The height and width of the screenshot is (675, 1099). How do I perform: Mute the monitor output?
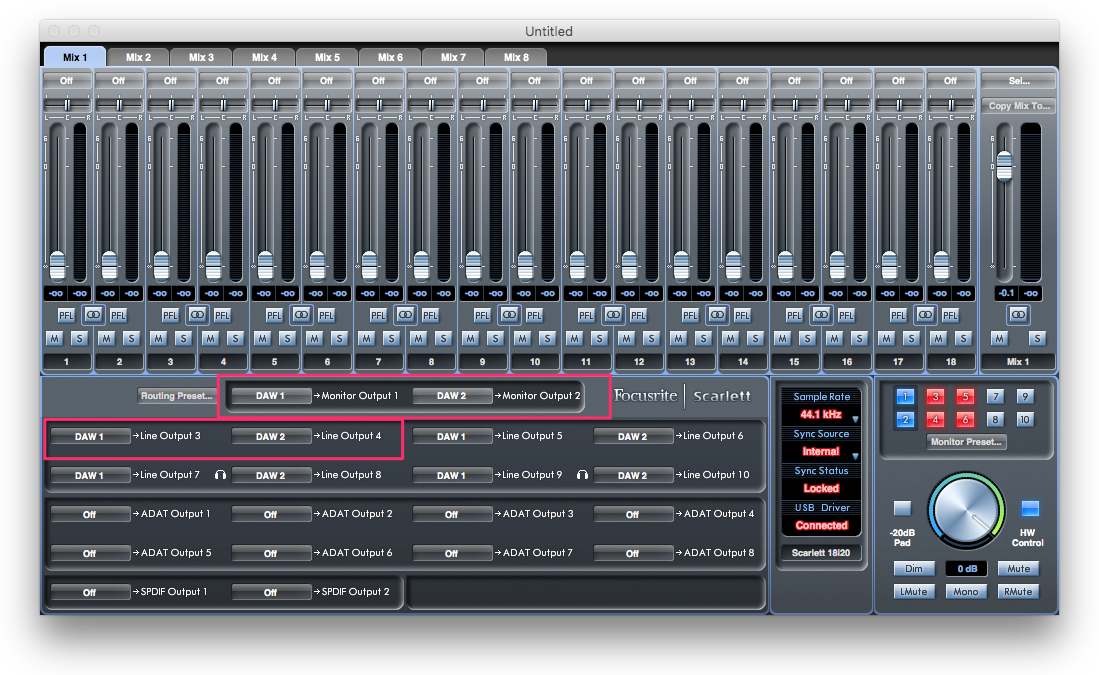coord(1018,568)
